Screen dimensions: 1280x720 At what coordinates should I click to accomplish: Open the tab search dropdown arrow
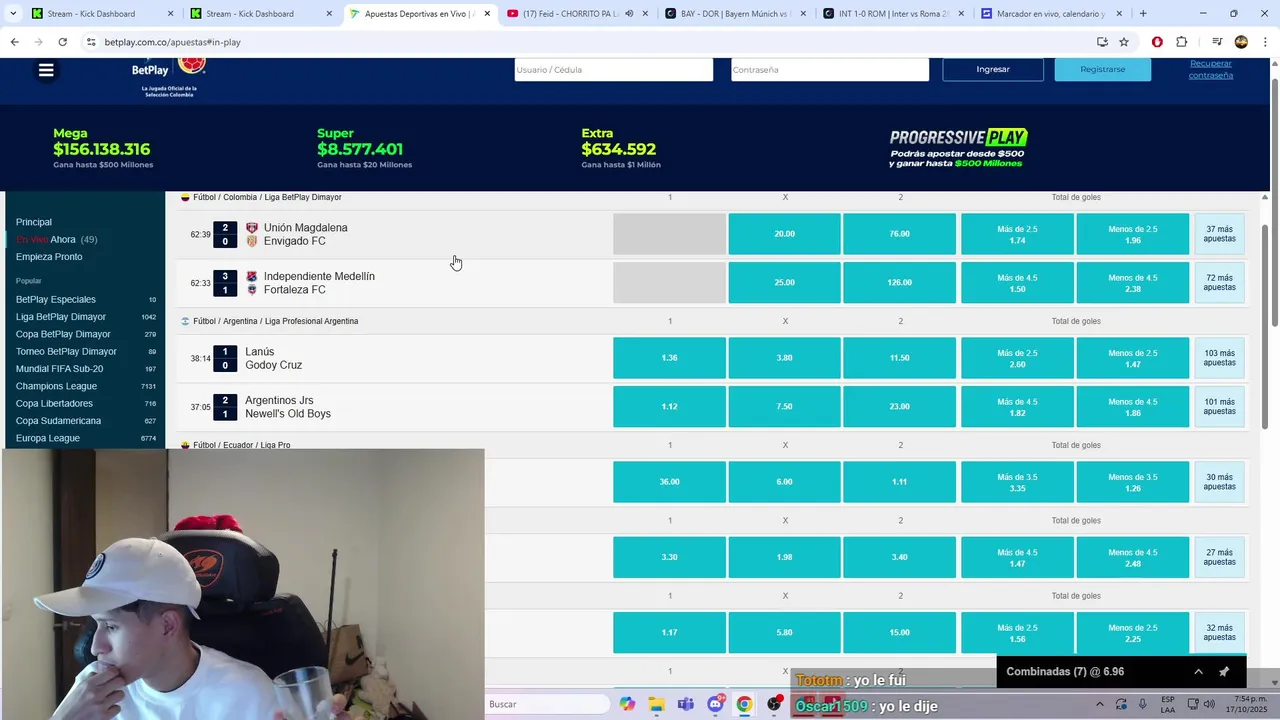click(x=13, y=14)
